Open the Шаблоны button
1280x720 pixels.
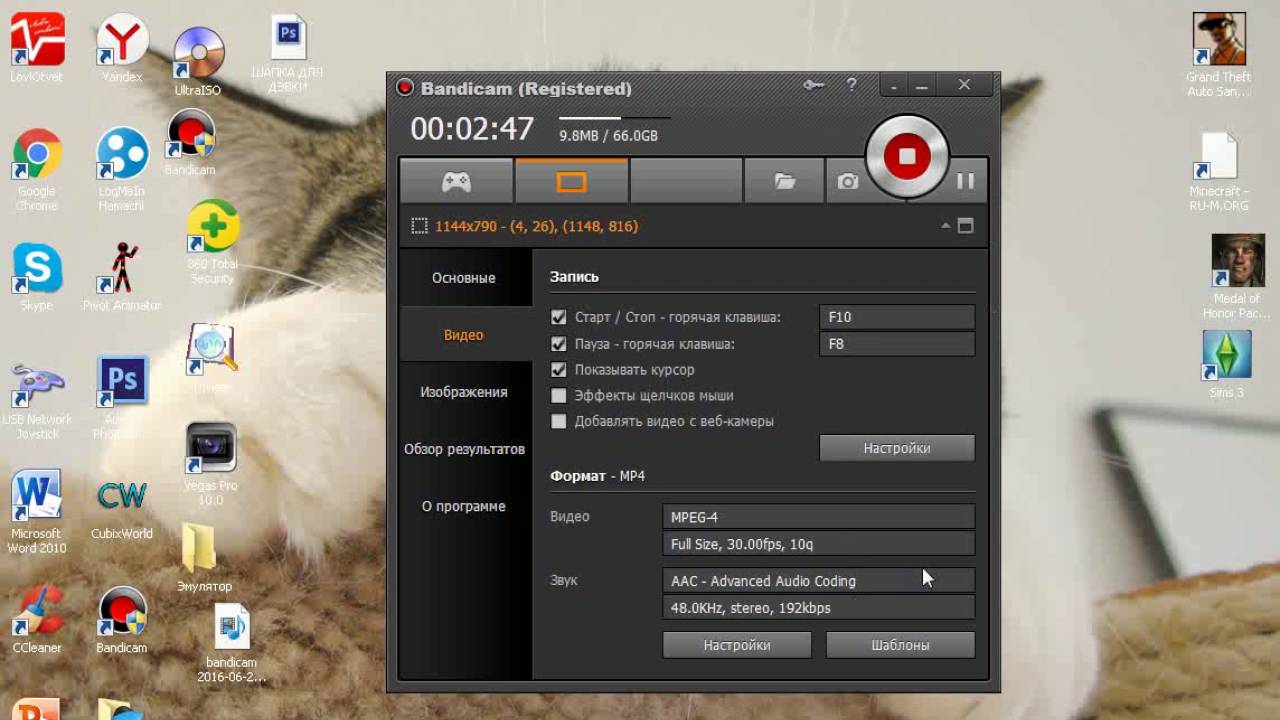[900, 645]
